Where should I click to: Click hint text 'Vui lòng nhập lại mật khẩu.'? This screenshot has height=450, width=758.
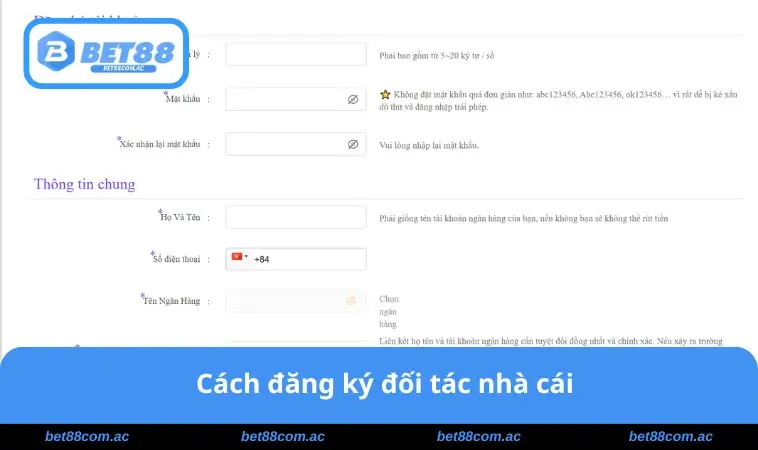coord(429,145)
